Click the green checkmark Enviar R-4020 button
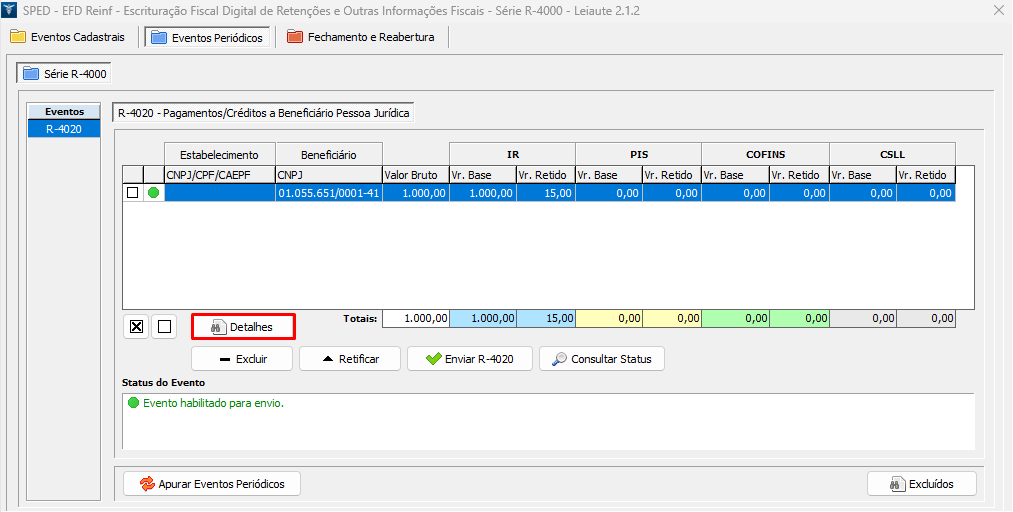 click(x=468, y=359)
